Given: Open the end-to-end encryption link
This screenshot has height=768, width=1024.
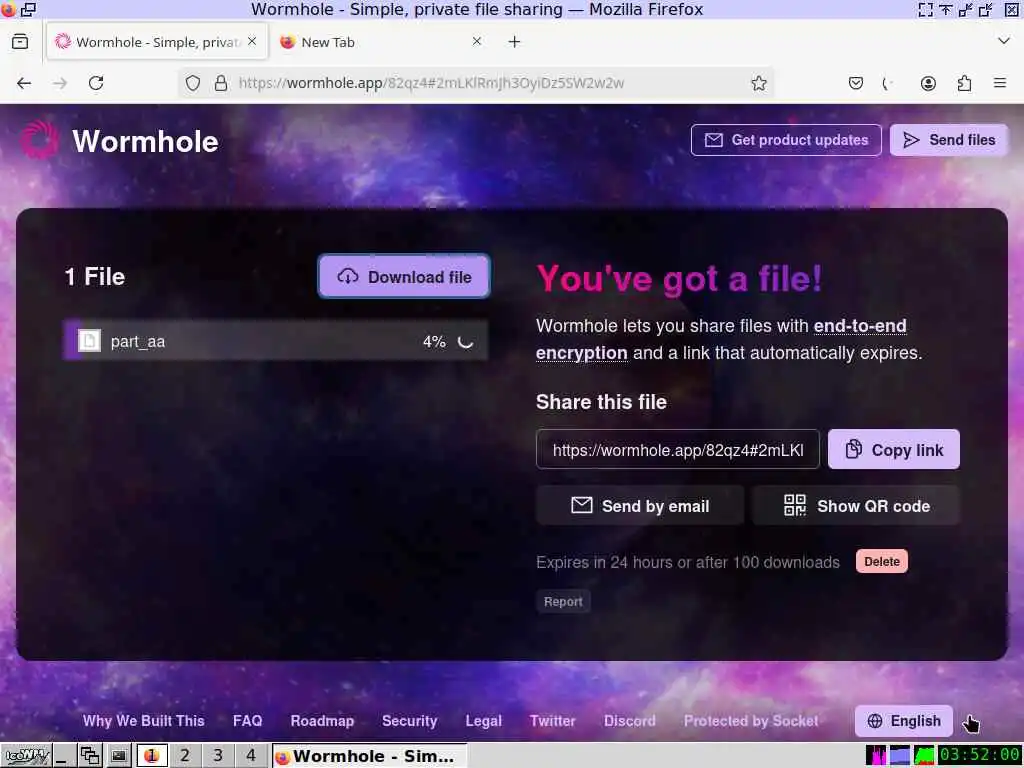Looking at the screenshot, I should pos(721,339).
